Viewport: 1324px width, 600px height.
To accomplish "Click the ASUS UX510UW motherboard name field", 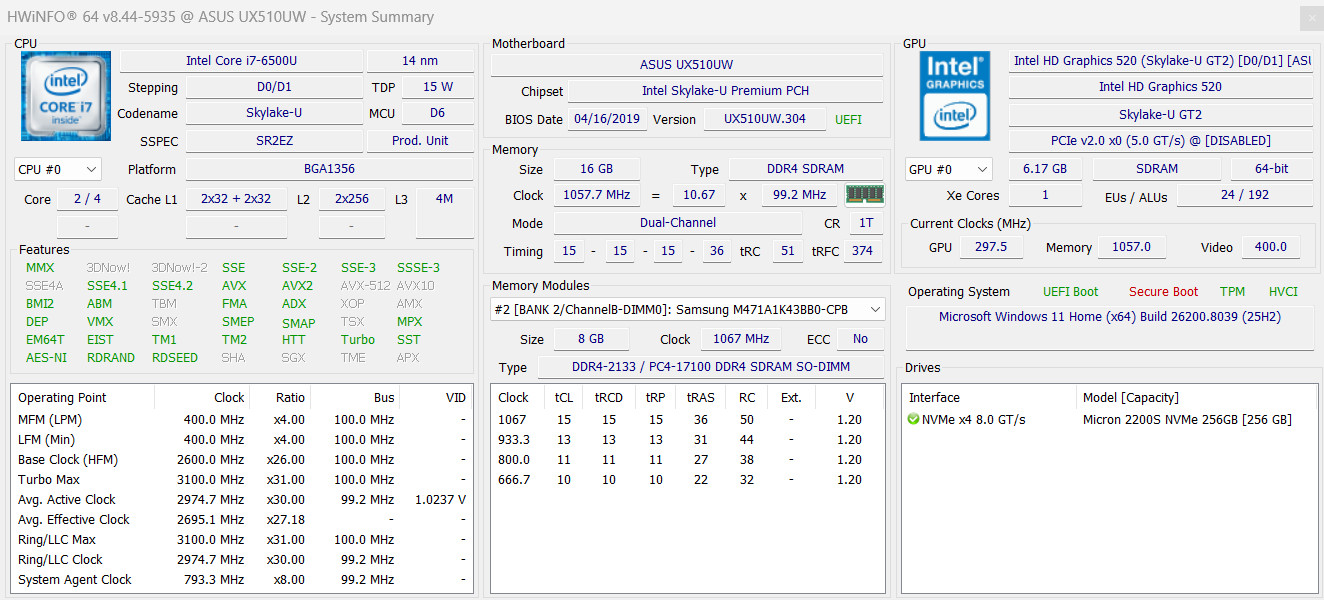I will [x=686, y=65].
